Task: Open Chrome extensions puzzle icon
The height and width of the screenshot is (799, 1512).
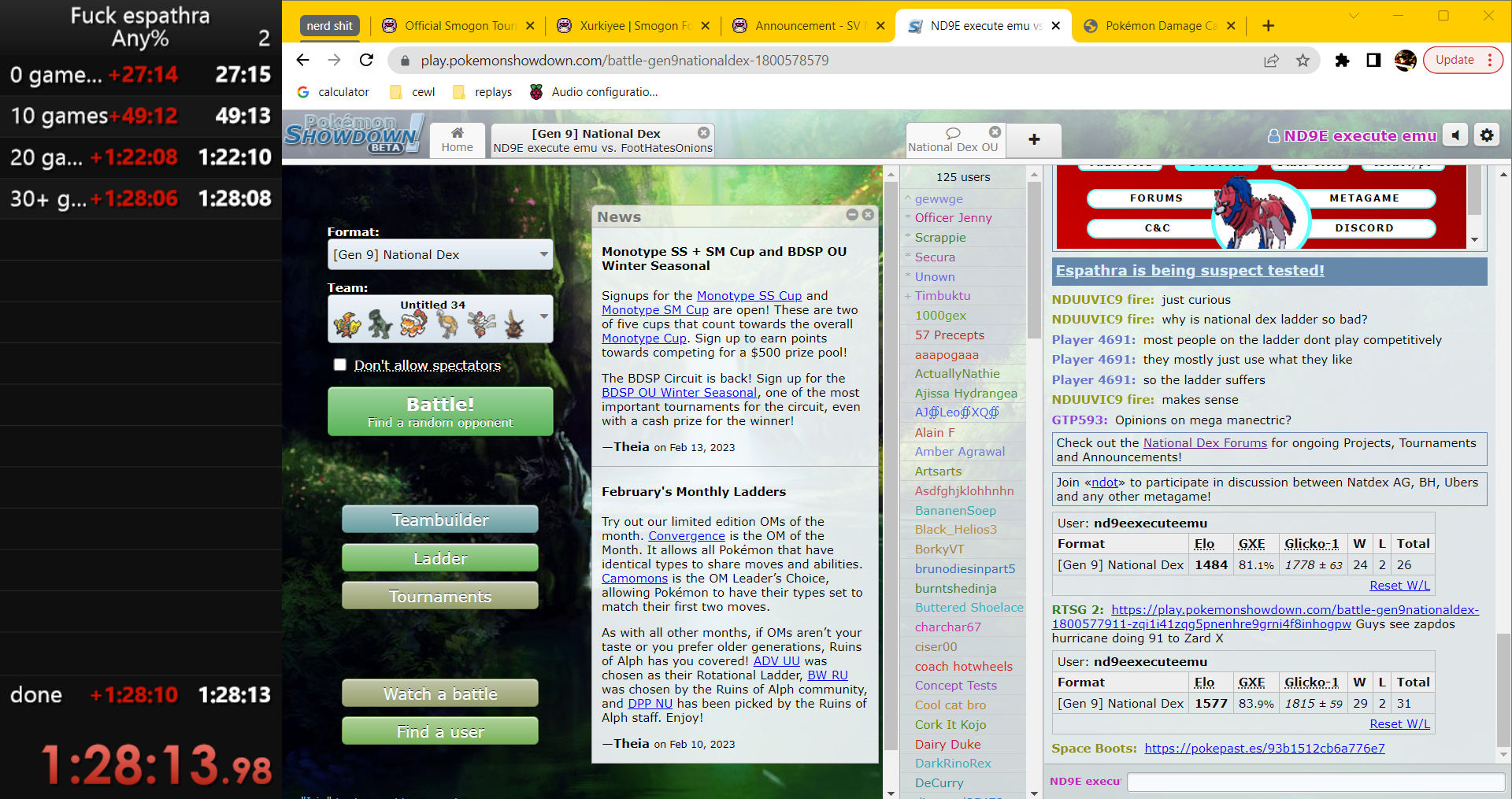Action: click(1342, 61)
